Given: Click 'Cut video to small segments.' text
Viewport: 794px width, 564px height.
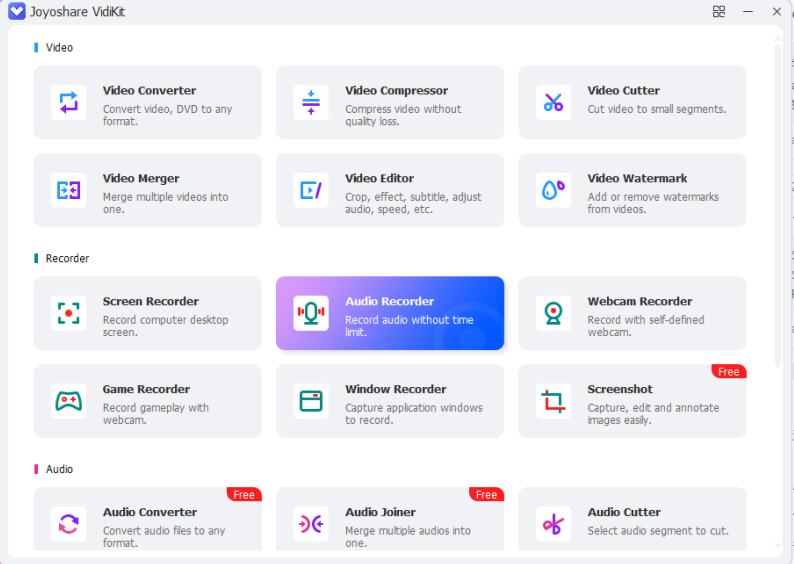Looking at the screenshot, I should click(657, 109).
